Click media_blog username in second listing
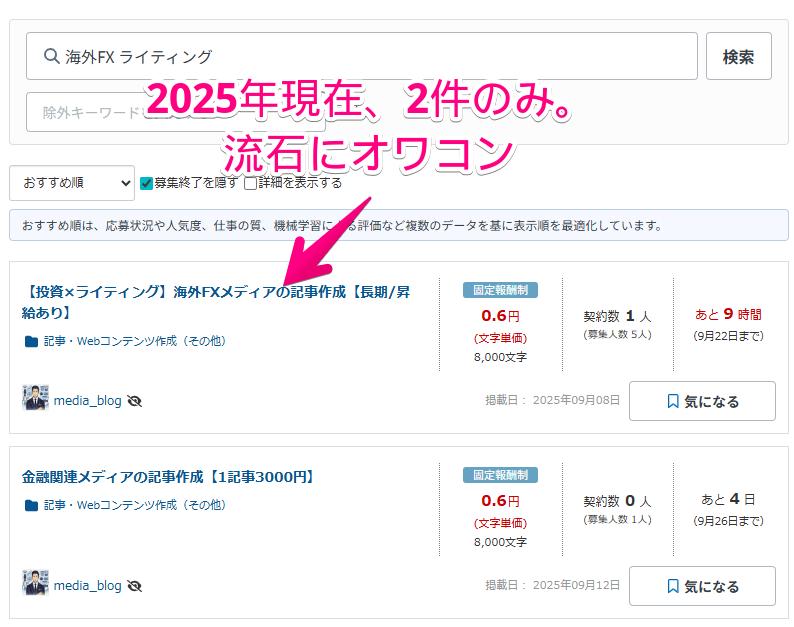Viewport: 794px width, 627px height. [x=87, y=585]
